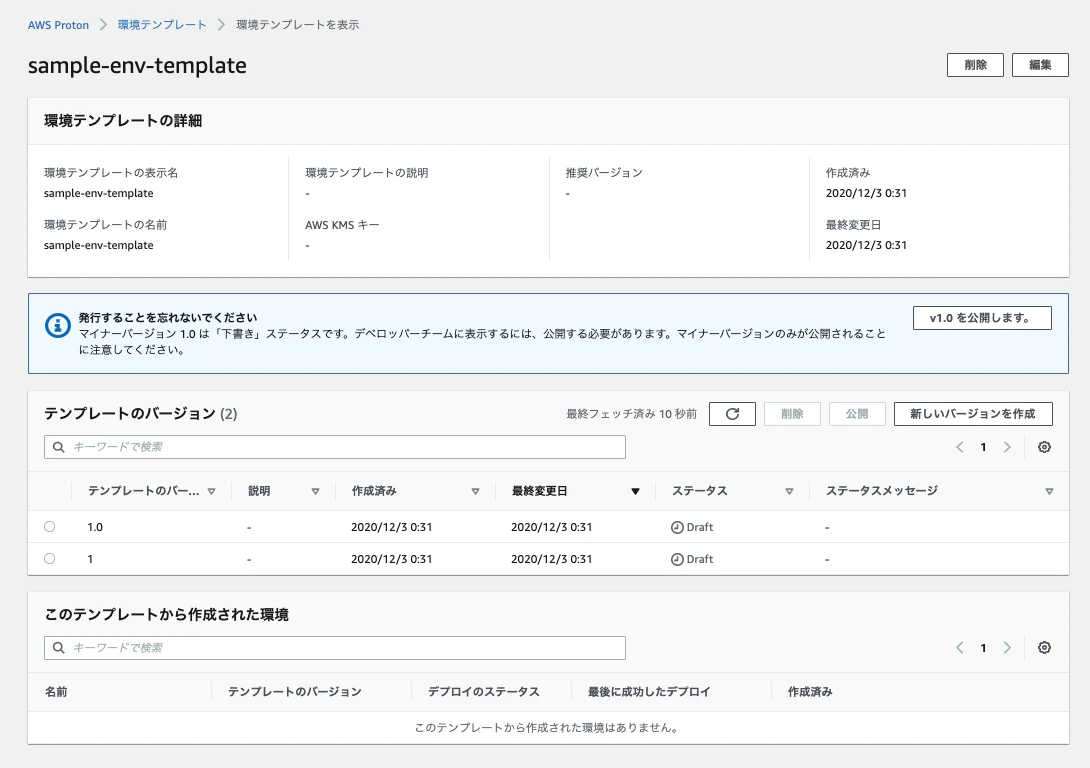Click Draft clock icon for version 1.0
This screenshot has height=768, width=1090.
677,527
